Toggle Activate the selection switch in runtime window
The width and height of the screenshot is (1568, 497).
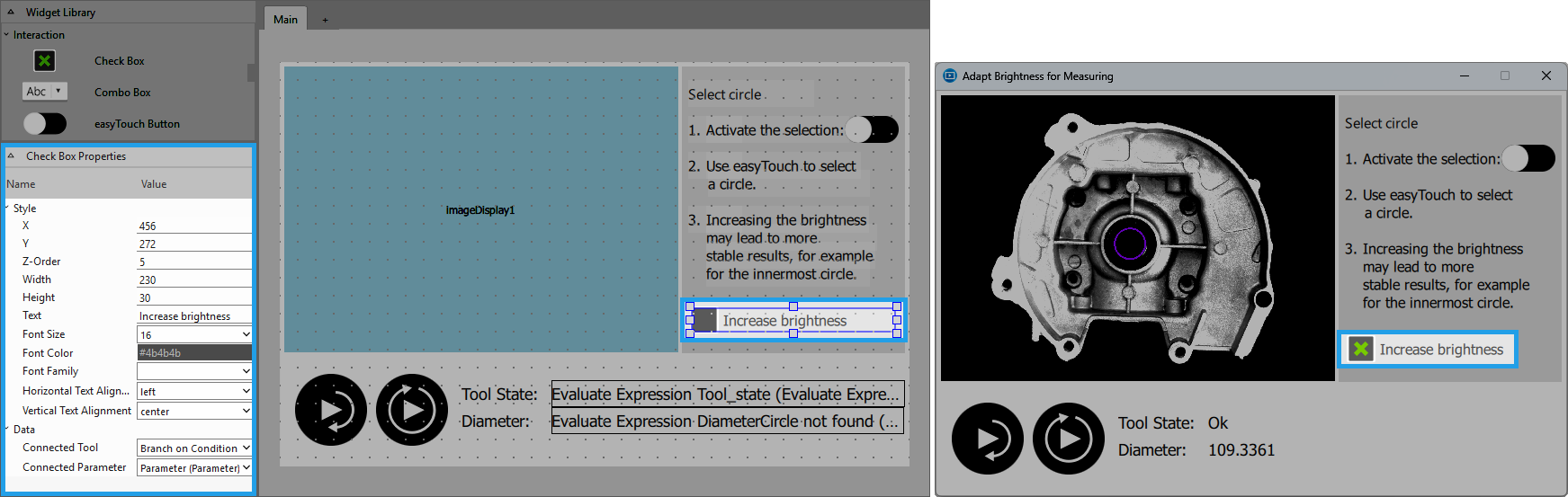(1528, 158)
